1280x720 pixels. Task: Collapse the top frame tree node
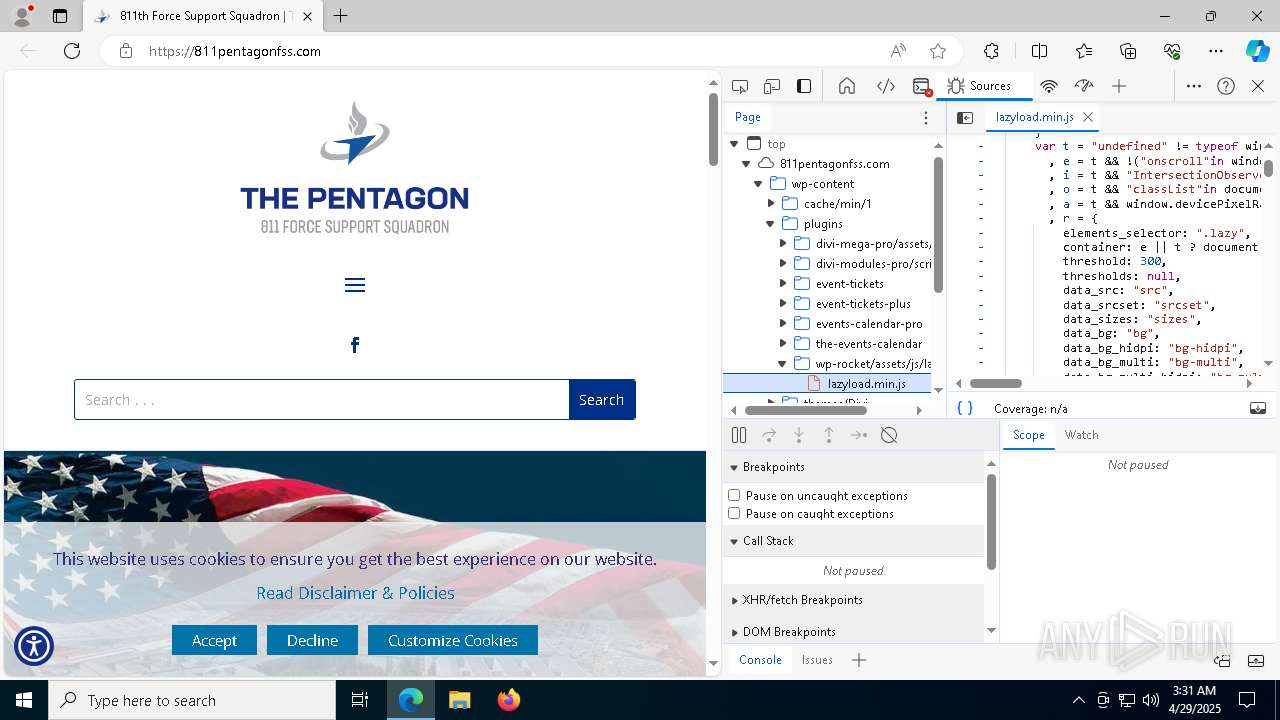click(734, 144)
